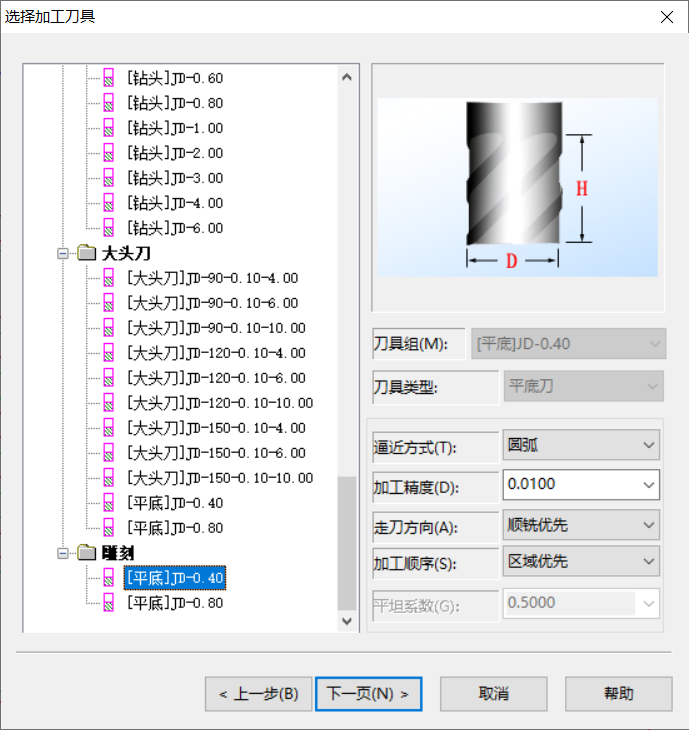Select the 雕刻 group label

pyautogui.click(x=118, y=553)
